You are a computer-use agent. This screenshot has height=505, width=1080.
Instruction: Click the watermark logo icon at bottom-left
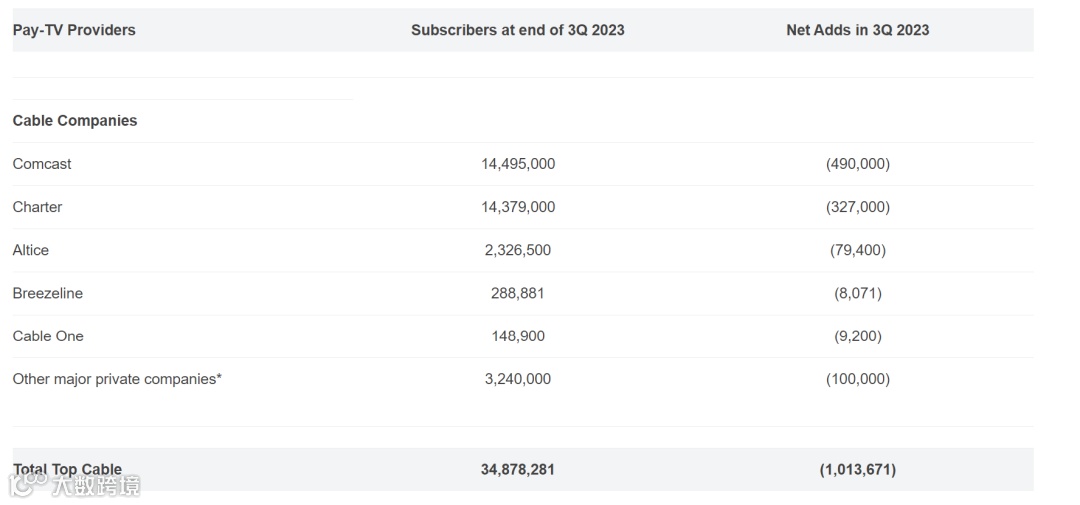coord(28,485)
